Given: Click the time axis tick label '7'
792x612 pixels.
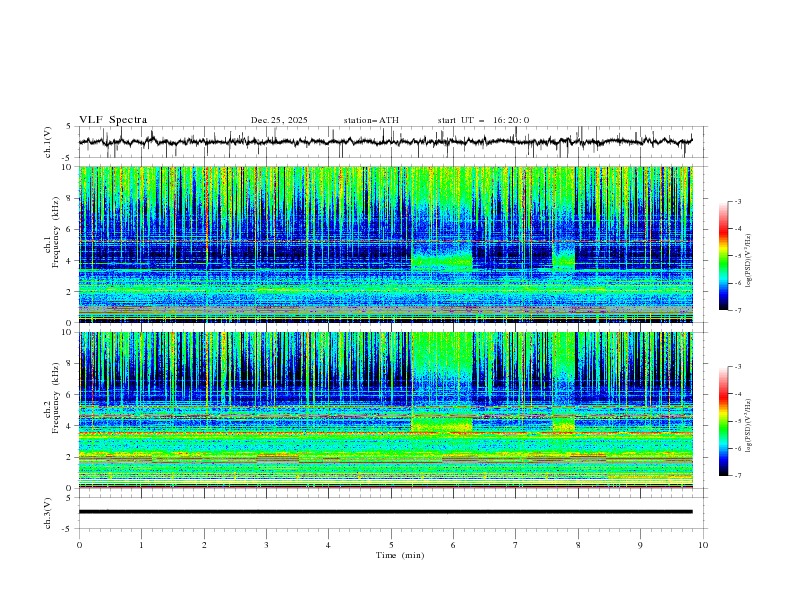Looking at the screenshot, I should click(516, 545).
